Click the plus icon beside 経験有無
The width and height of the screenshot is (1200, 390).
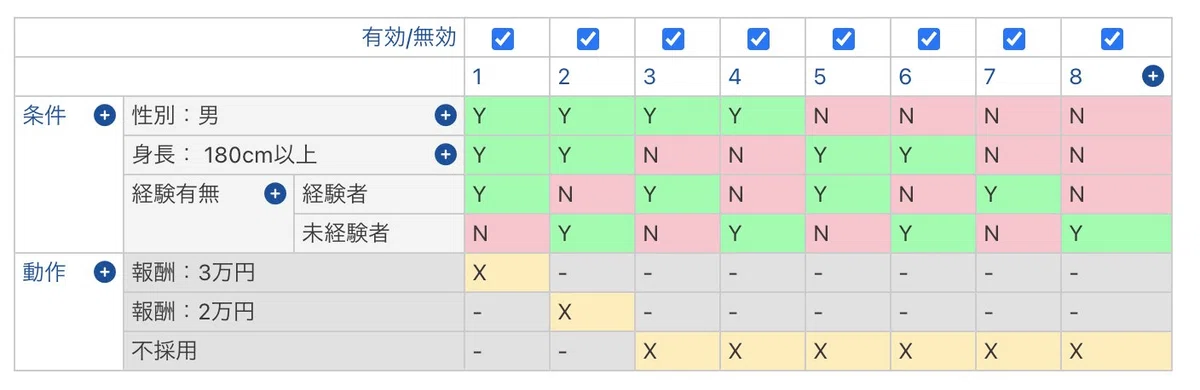point(275,194)
